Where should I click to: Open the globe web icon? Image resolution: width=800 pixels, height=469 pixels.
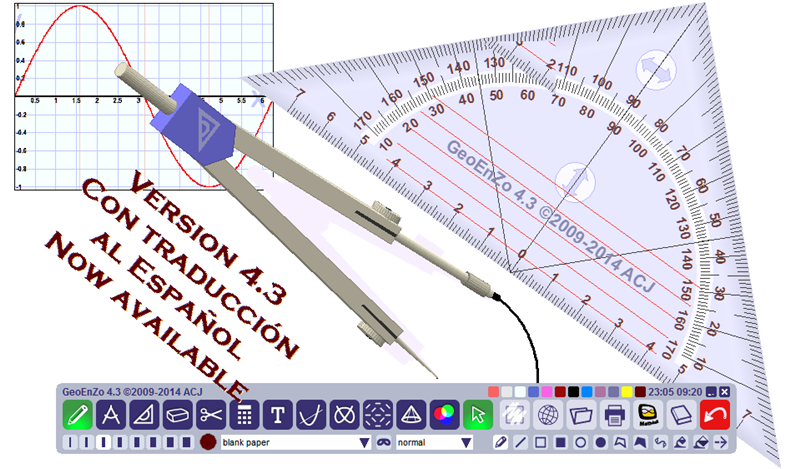pyautogui.click(x=548, y=414)
